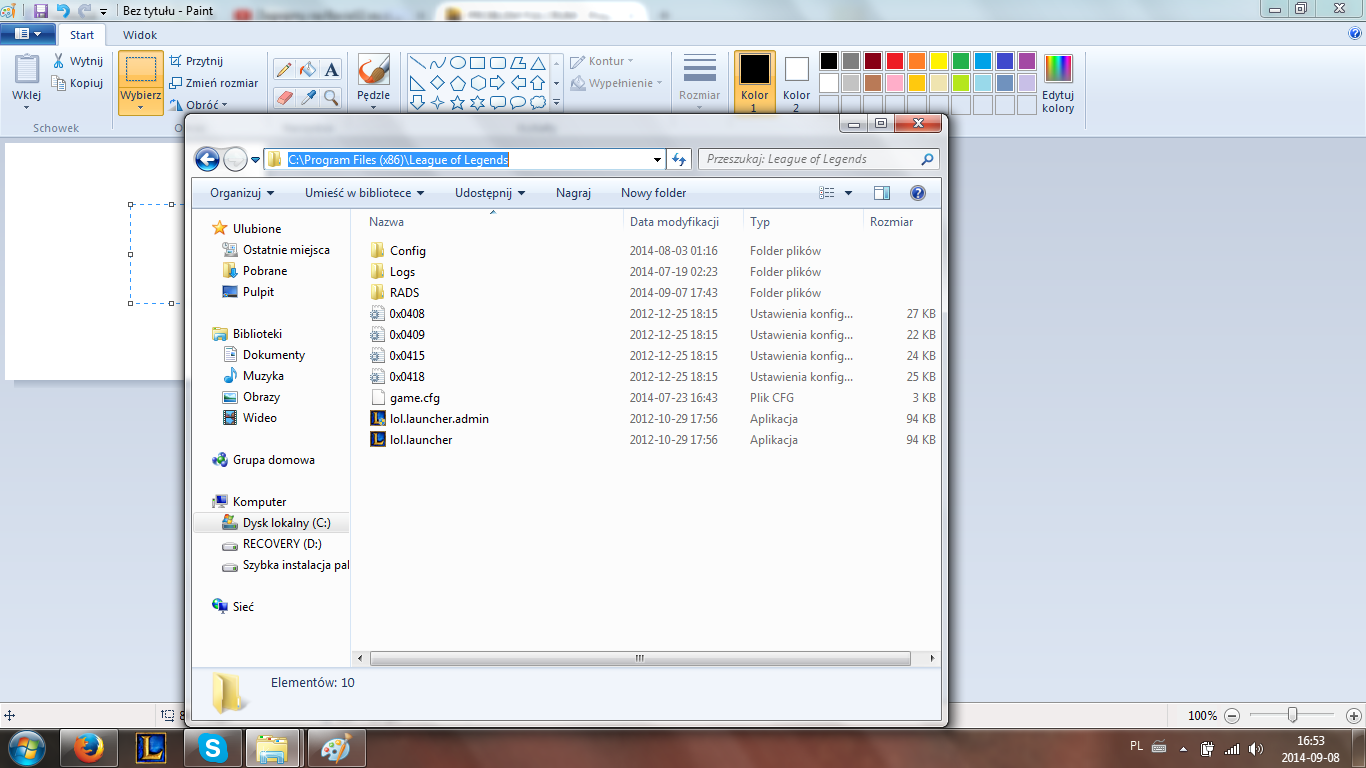Select the Rectangle shape in the shapes gallery
The width and height of the screenshot is (1366, 768).
coord(477,63)
